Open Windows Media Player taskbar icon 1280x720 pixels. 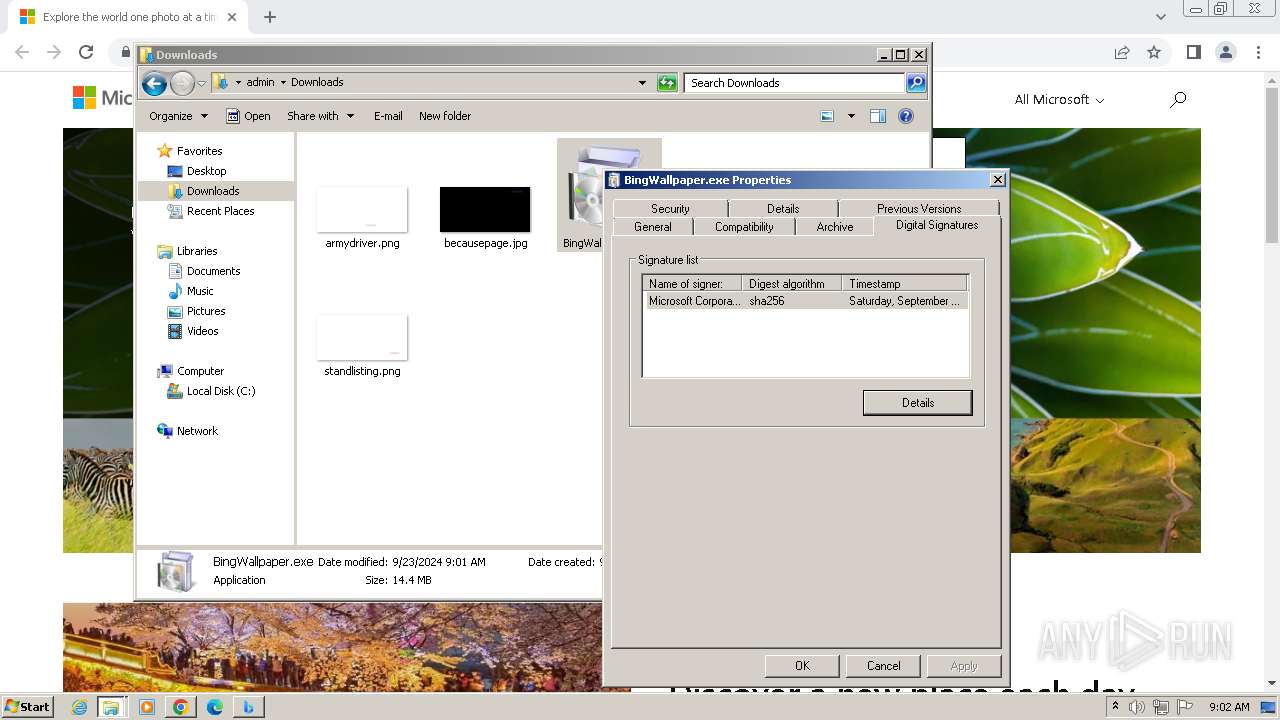pyautogui.click(x=147, y=707)
